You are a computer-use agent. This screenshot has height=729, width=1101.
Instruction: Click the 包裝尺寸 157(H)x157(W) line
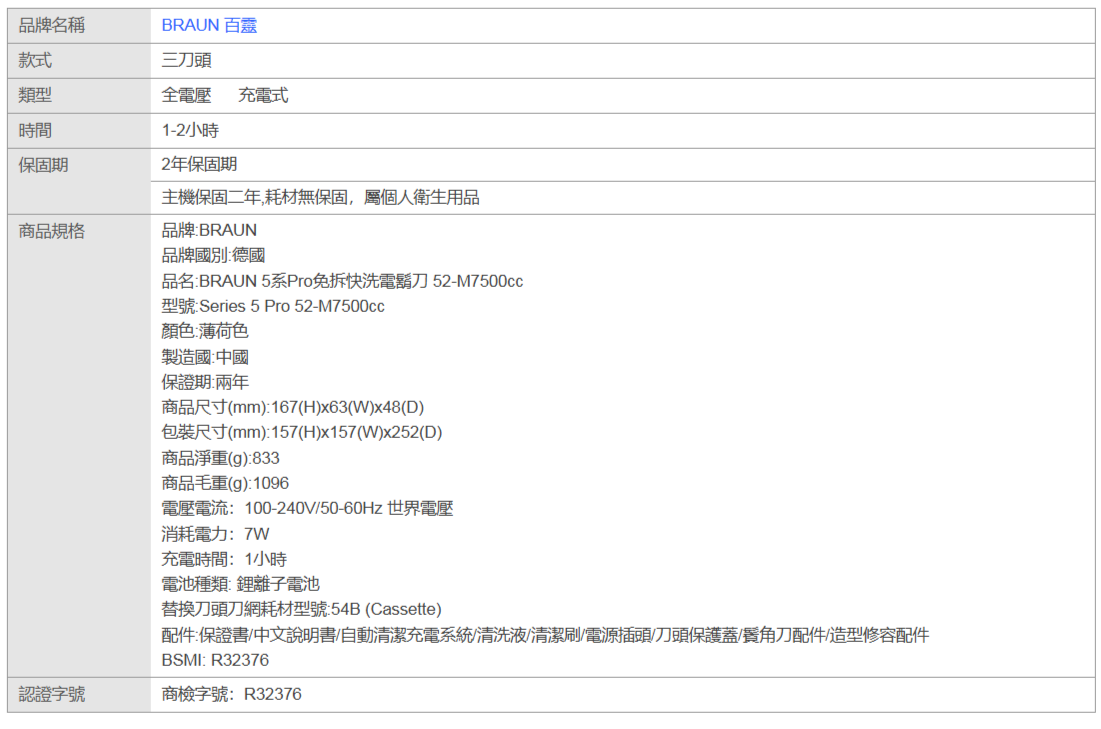(302, 433)
